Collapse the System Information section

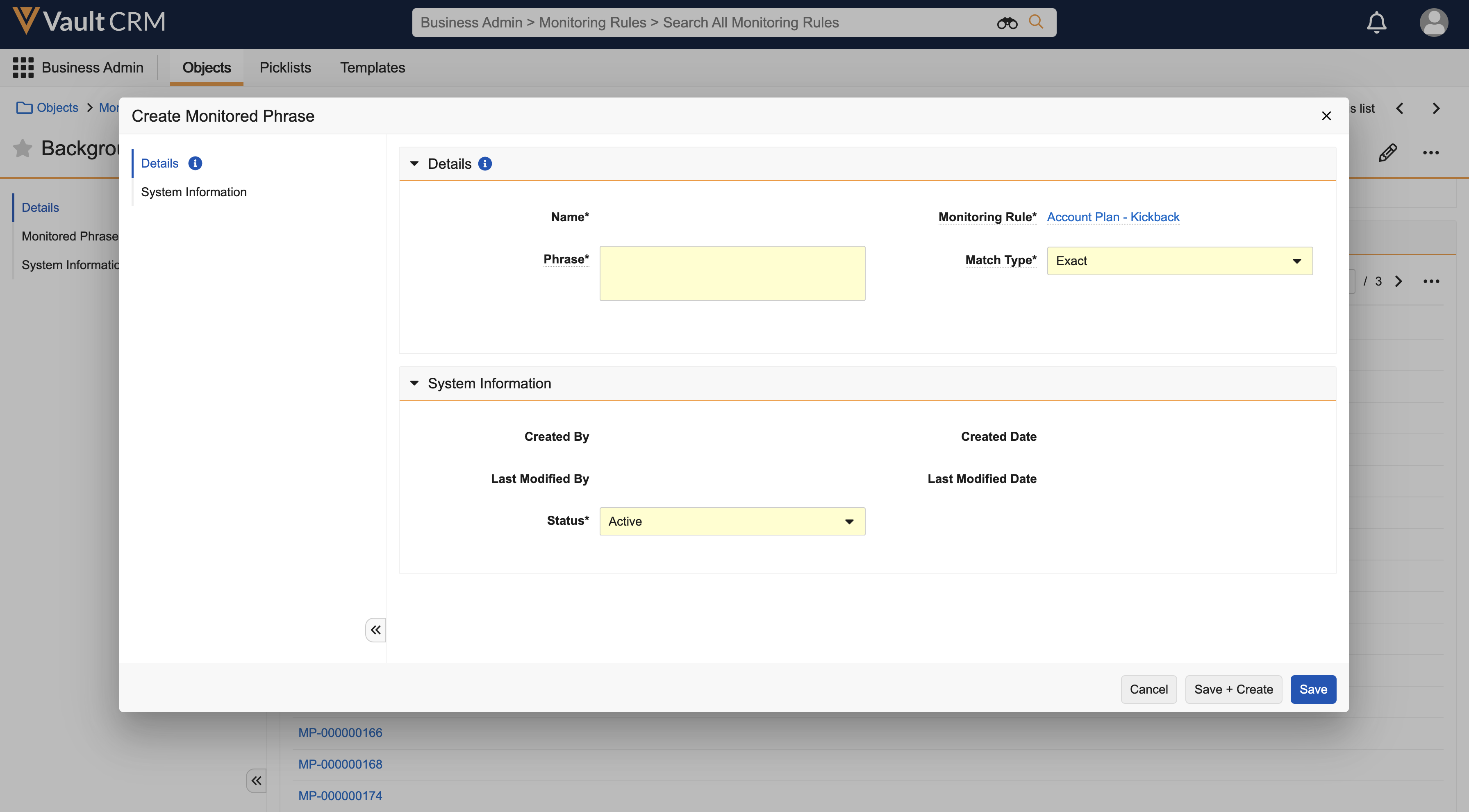(x=414, y=383)
